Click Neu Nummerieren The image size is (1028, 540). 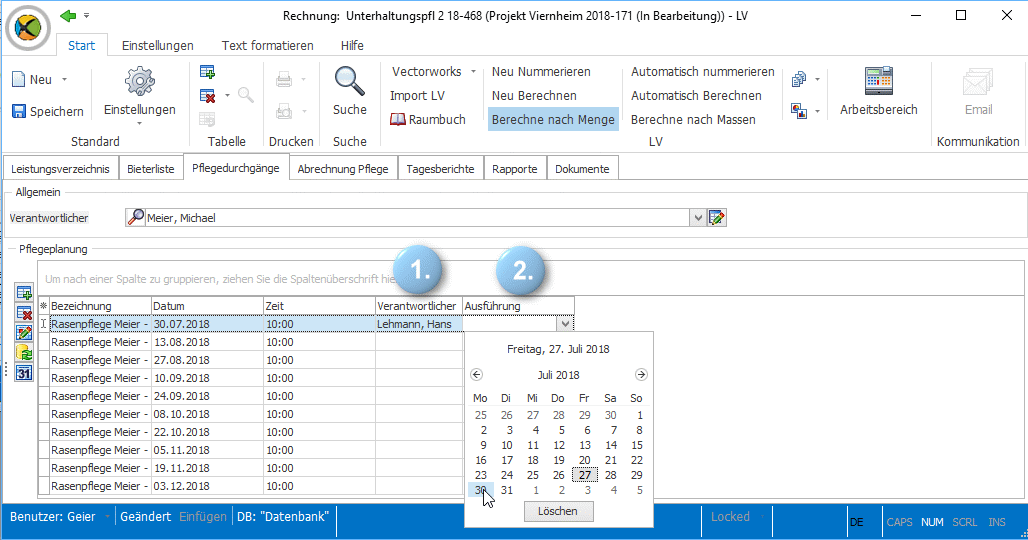[x=541, y=71]
